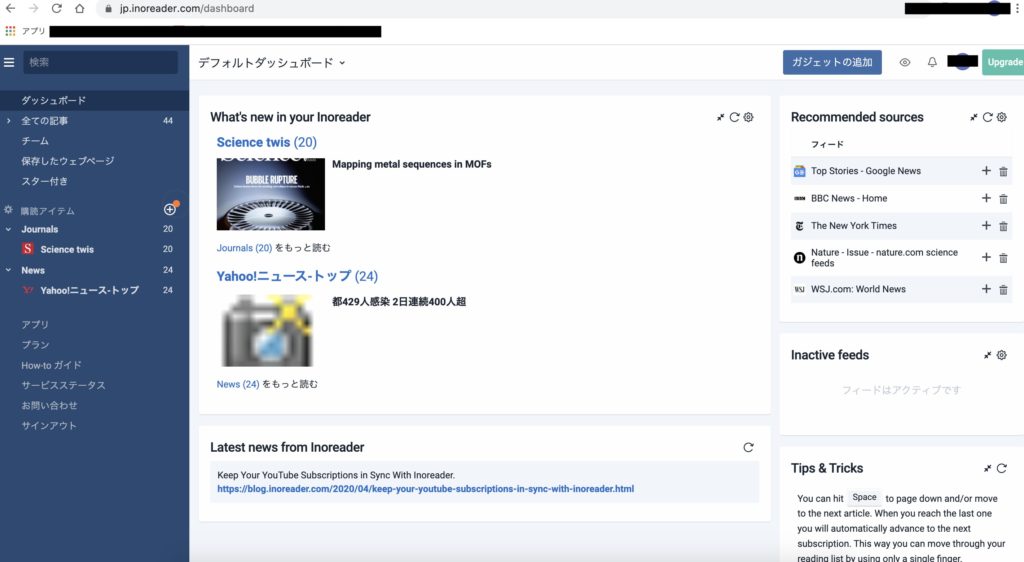Refresh the Recommended sources gadget
This screenshot has width=1024, height=562.
987,117
